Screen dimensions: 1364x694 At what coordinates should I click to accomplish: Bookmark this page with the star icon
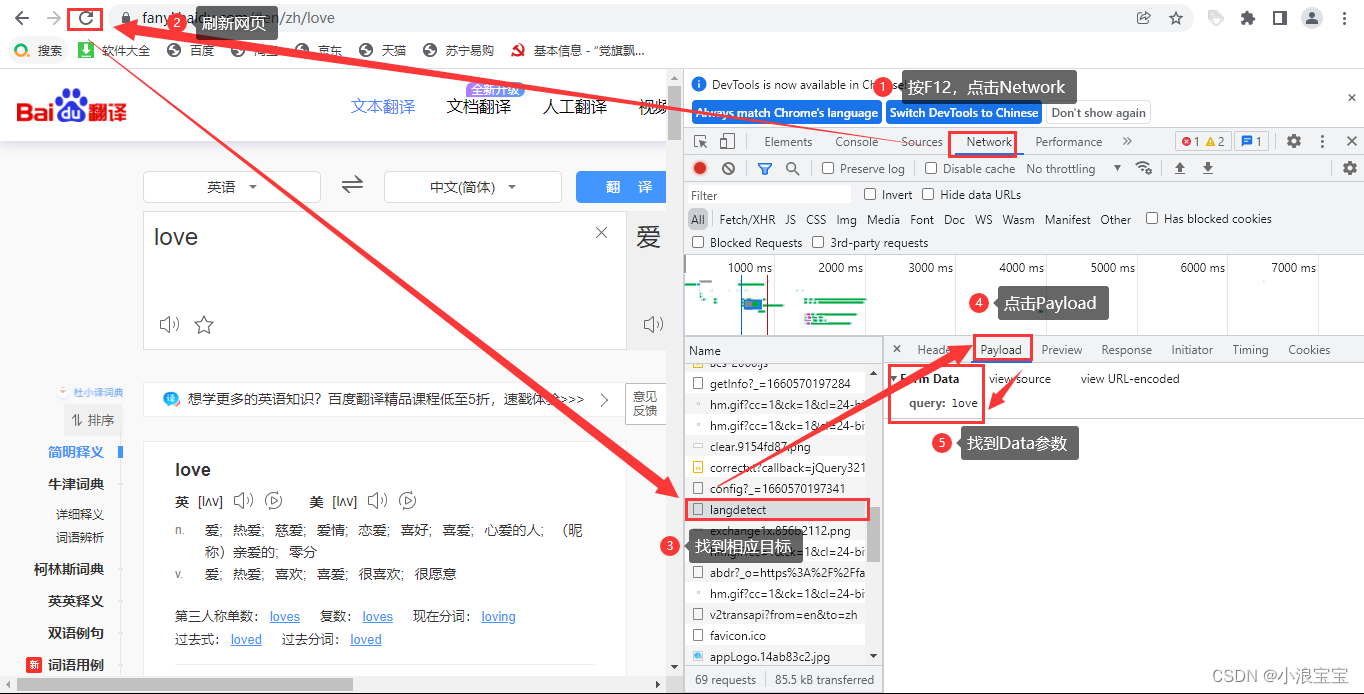(x=1176, y=18)
